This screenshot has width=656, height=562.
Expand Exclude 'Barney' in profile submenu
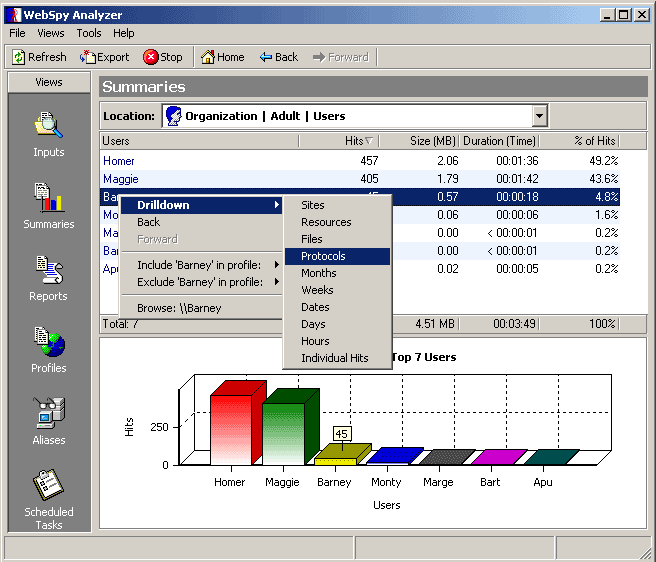[x=201, y=282]
